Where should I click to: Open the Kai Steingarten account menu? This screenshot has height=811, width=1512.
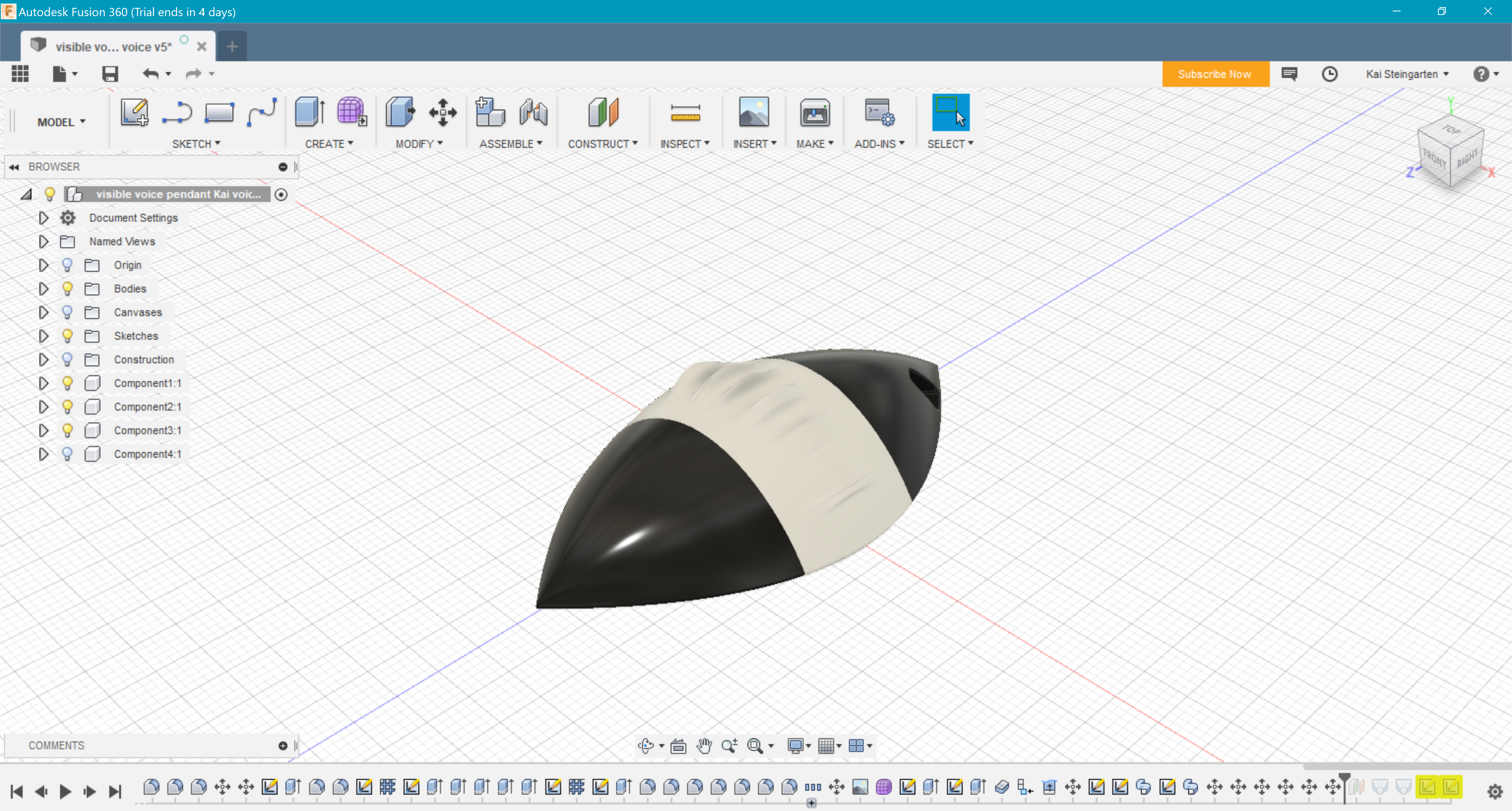[x=1407, y=74]
